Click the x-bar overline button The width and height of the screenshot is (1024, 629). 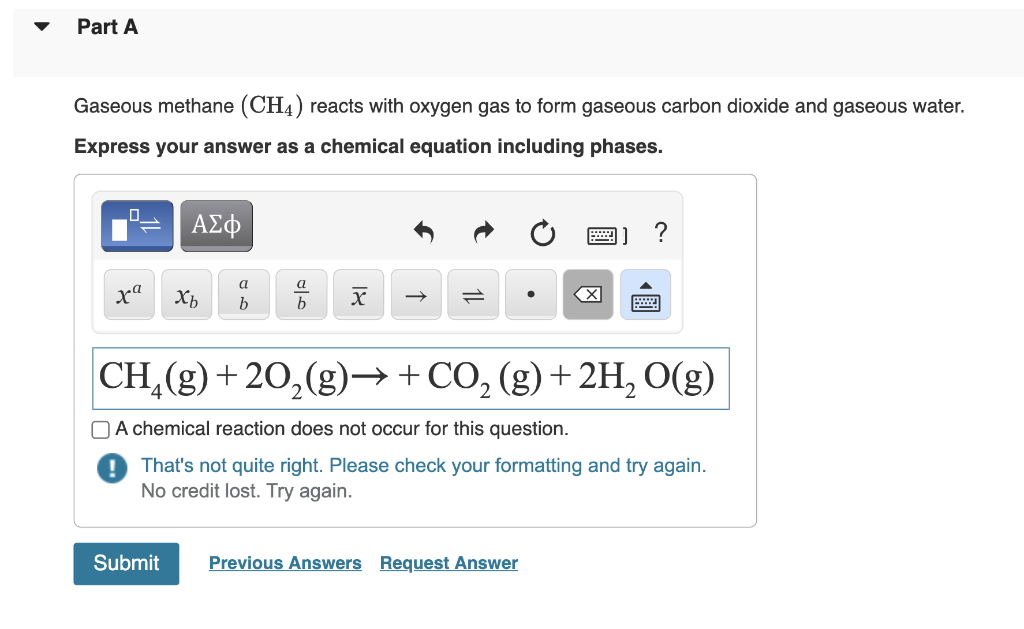point(358,295)
